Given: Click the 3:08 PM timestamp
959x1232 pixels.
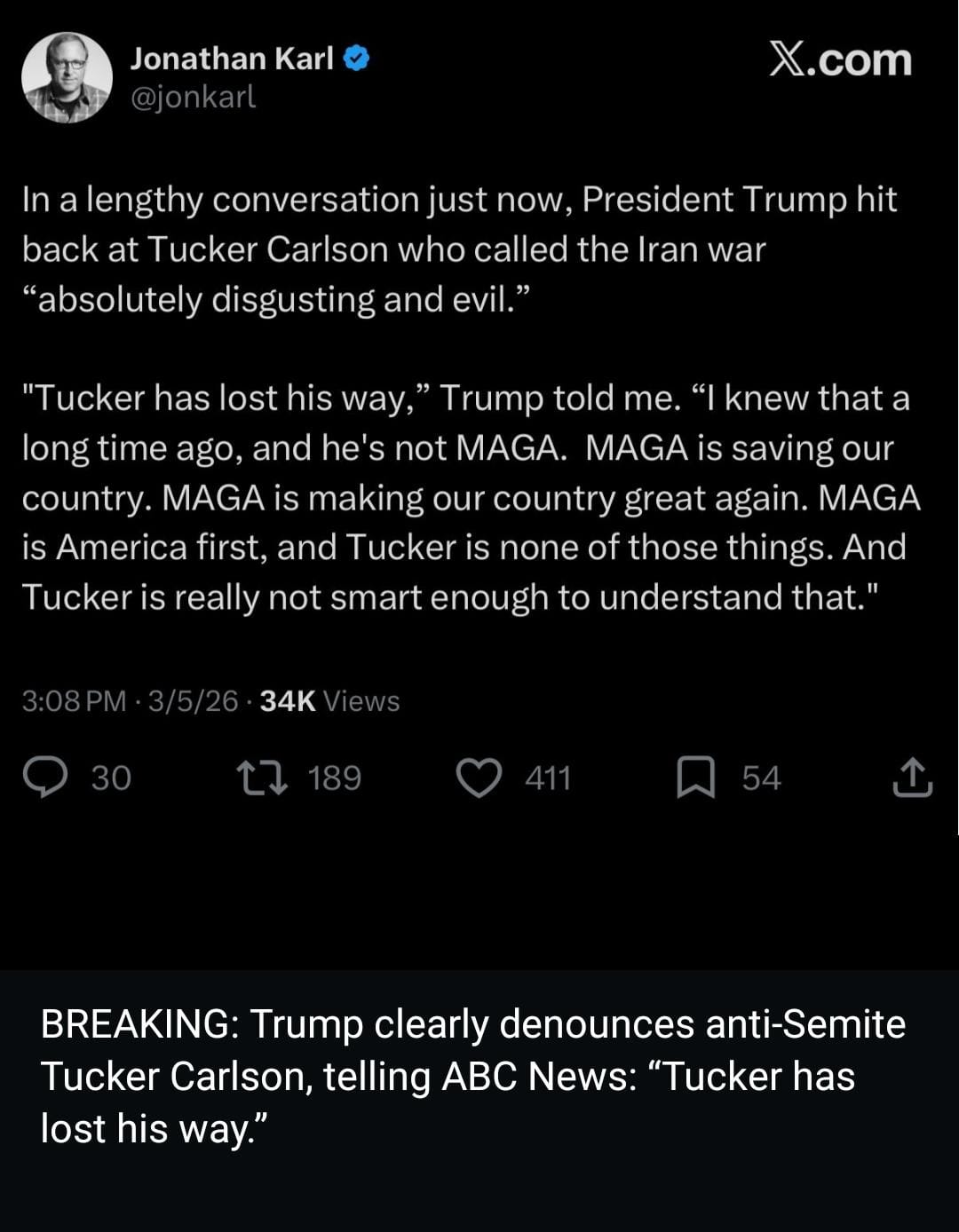Looking at the screenshot, I should coord(74,701).
